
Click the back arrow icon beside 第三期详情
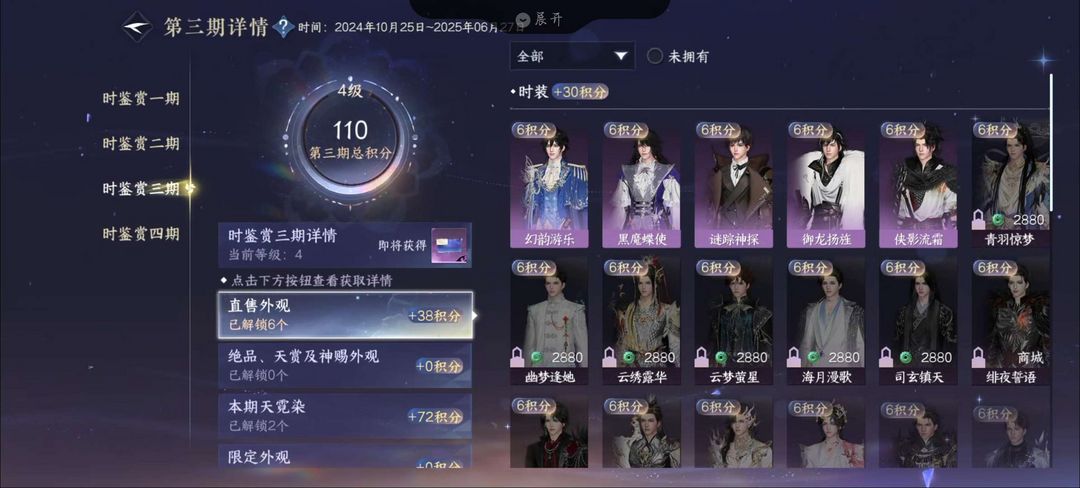tap(137, 28)
